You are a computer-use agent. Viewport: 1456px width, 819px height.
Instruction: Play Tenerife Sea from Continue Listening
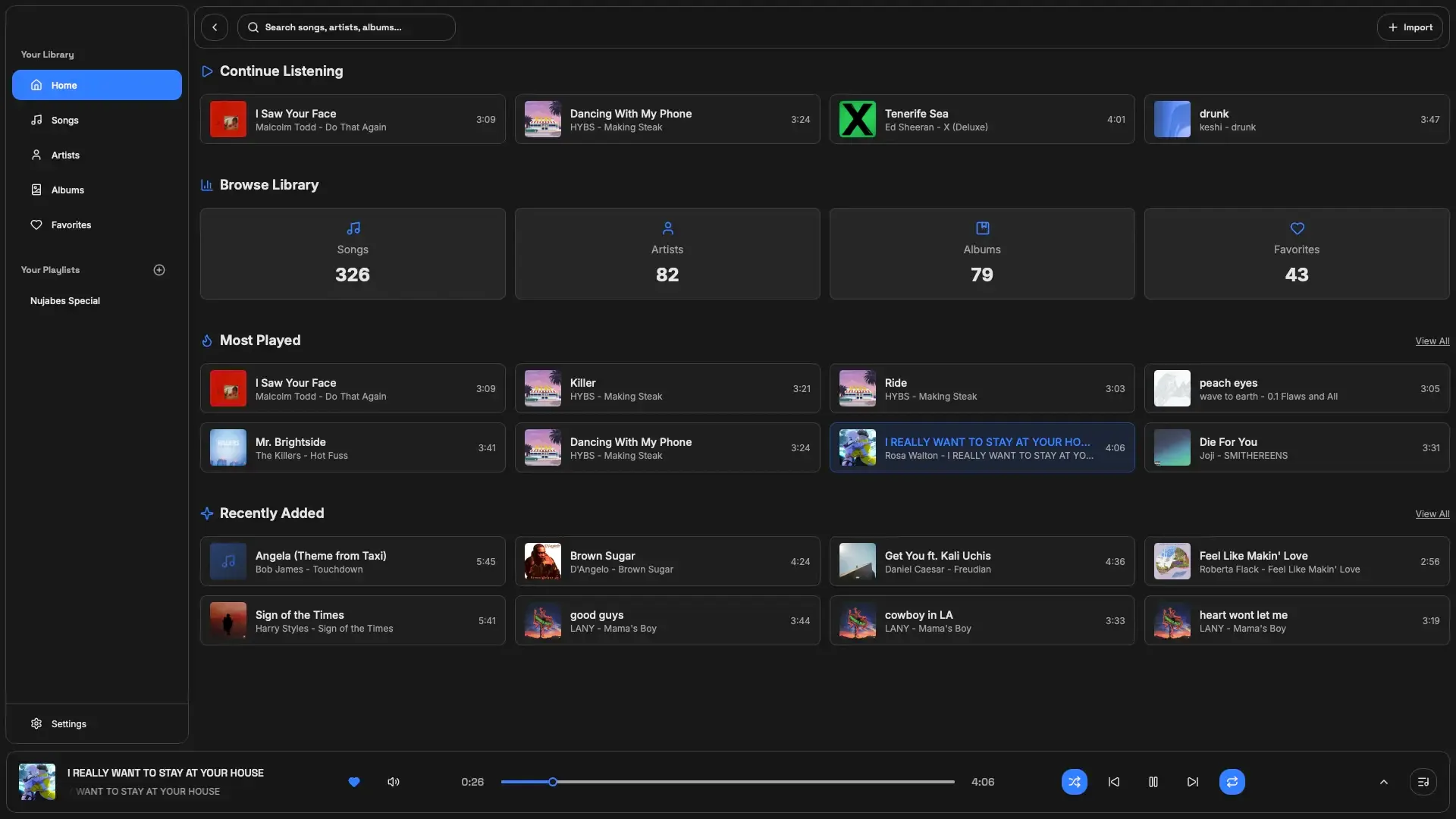click(982, 119)
